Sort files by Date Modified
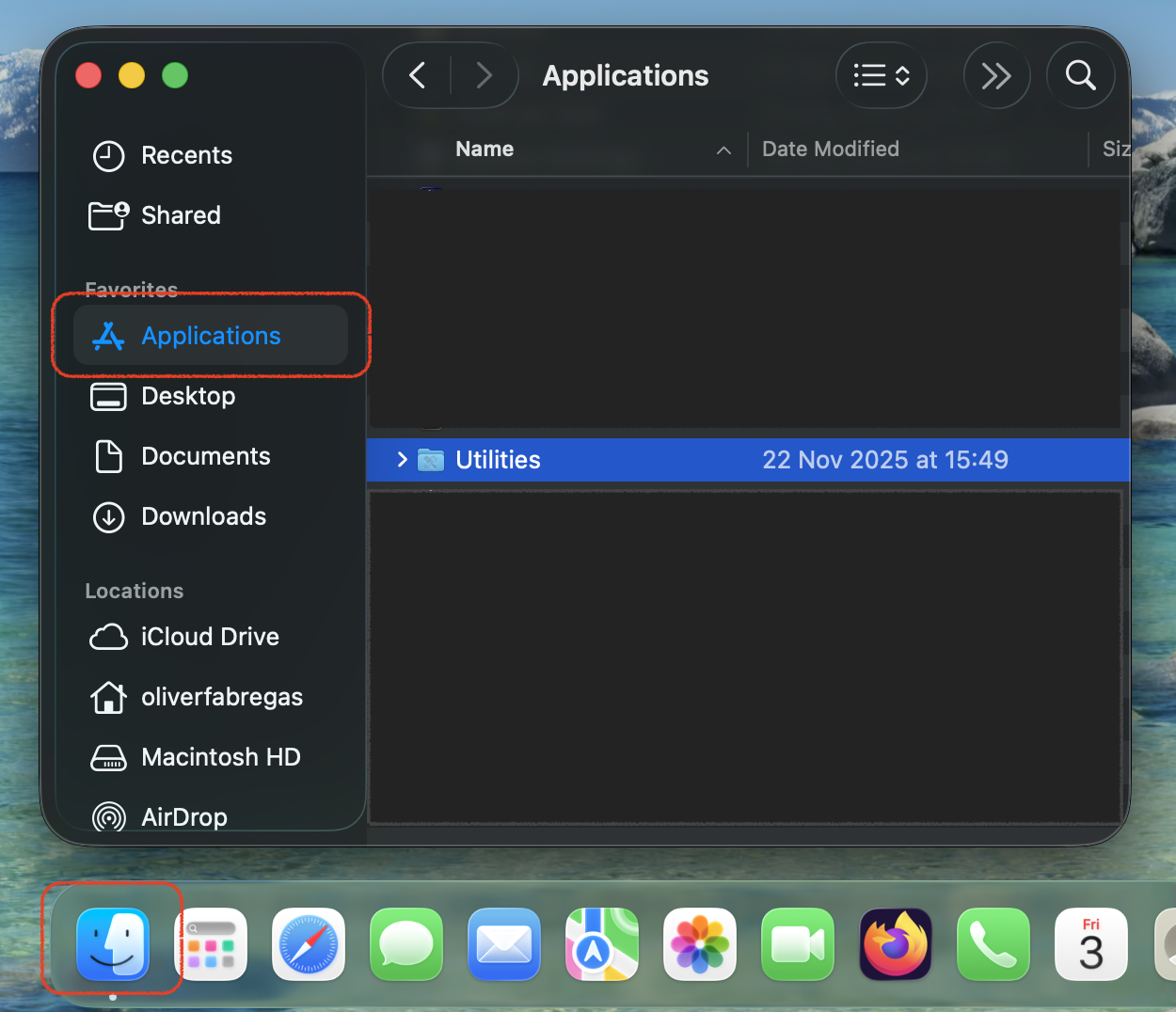 pyautogui.click(x=830, y=149)
